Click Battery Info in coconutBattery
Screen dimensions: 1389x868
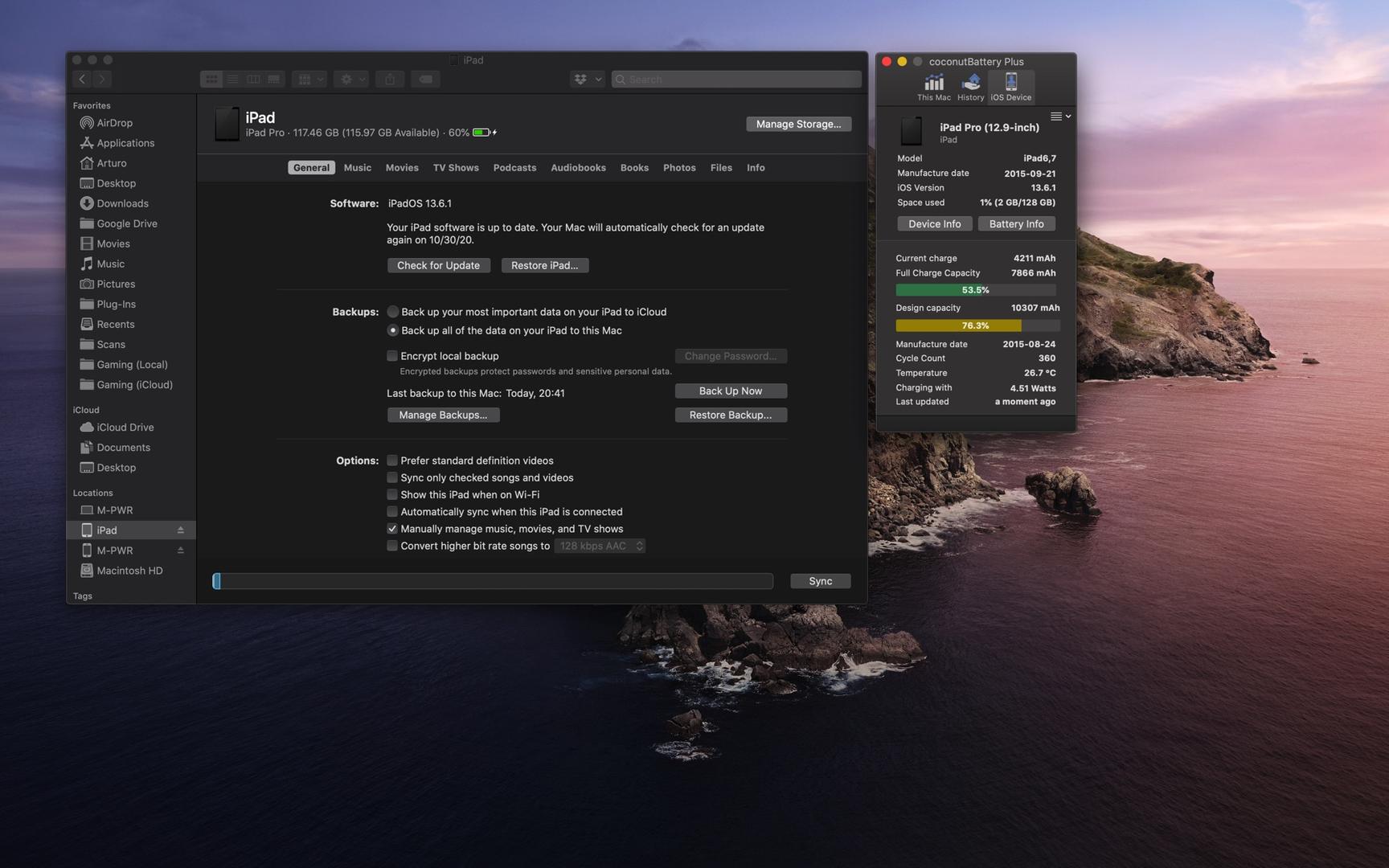coord(1016,224)
